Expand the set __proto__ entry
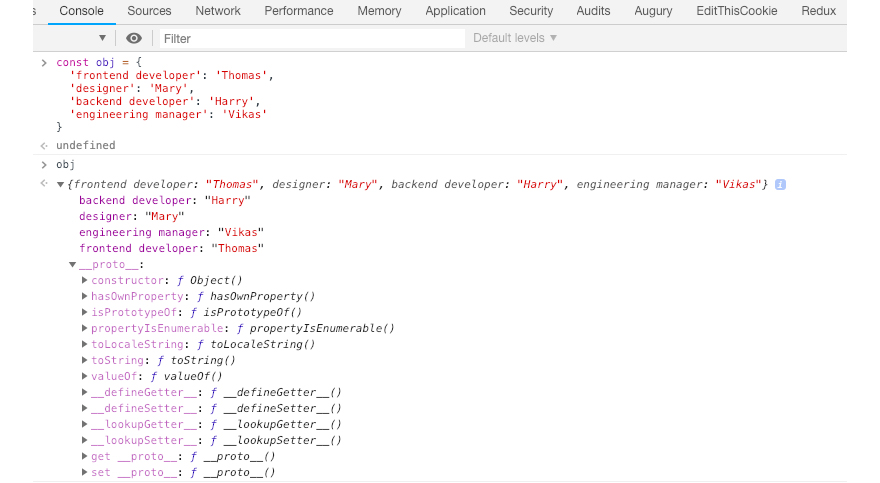Screen dimensions: 880x483 84,472
